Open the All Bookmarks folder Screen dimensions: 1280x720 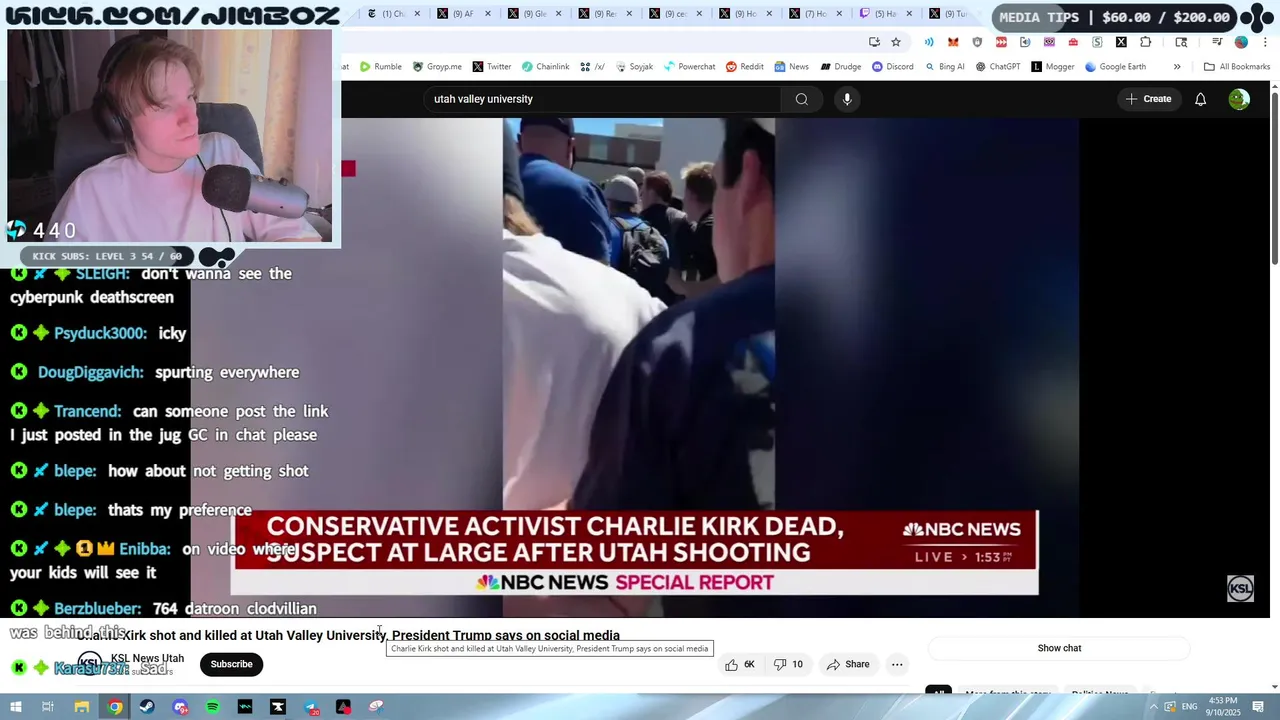pyautogui.click(x=1237, y=67)
